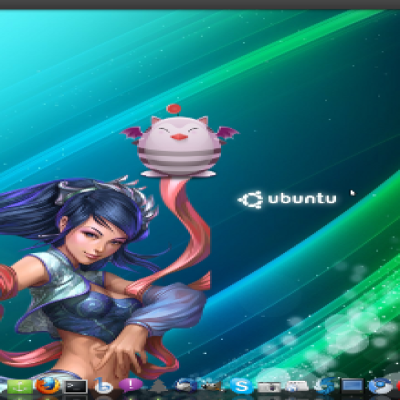Open the camera screenshot dock icon
This screenshot has width=400, height=400.
(x=269, y=387)
